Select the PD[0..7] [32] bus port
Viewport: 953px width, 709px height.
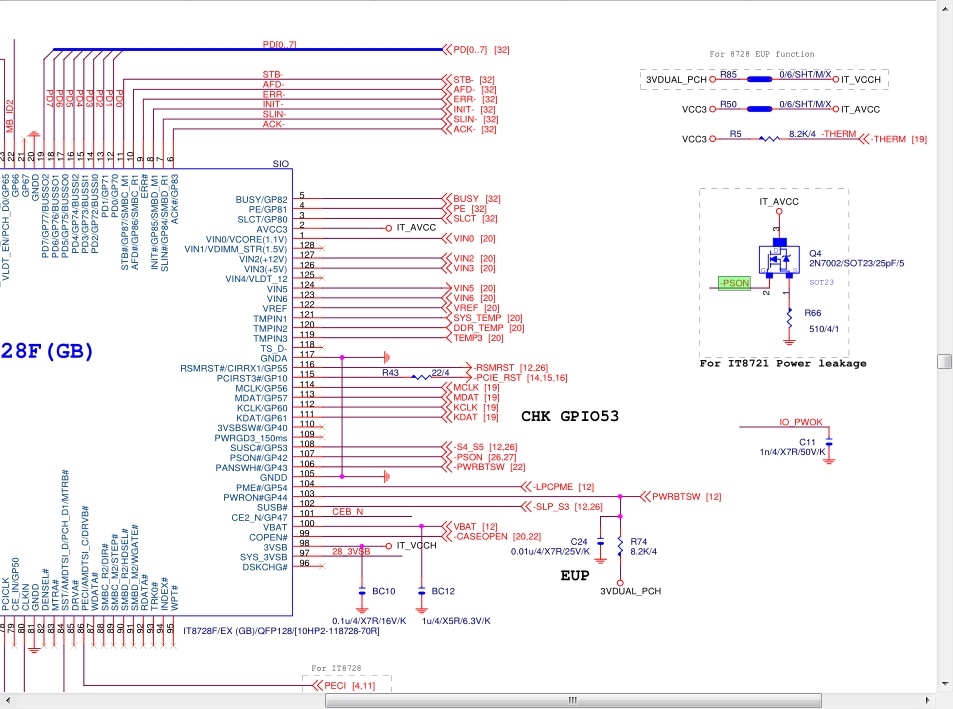point(476,49)
